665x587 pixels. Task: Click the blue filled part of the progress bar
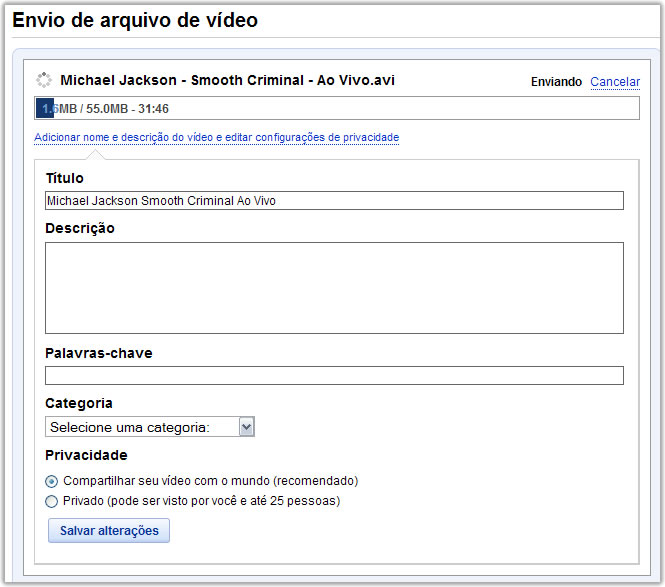pyautogui.click(x=44, y=108)
